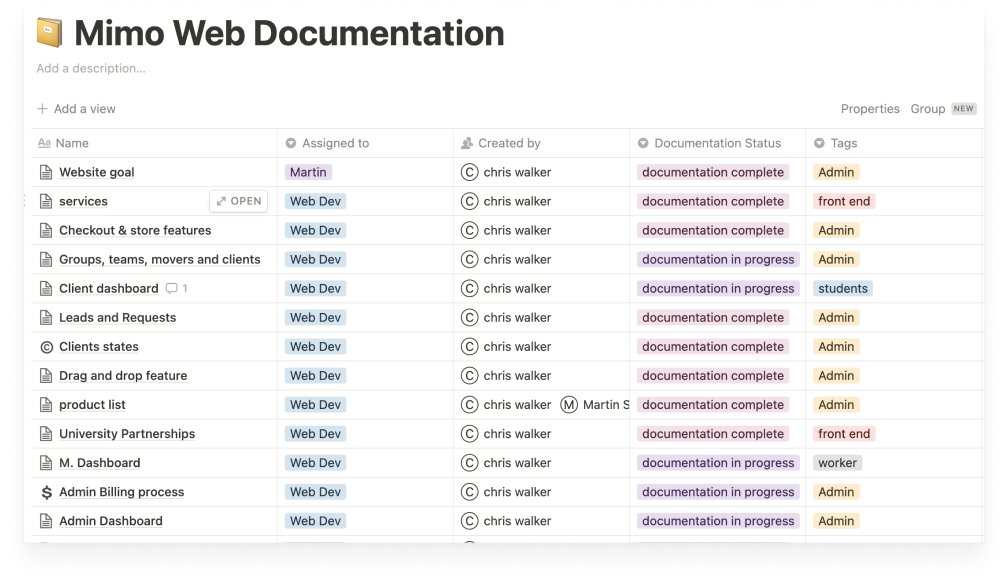Click page icon beside Drag and drop feature
The image size is (1008, 583).
tap(46, 376)
